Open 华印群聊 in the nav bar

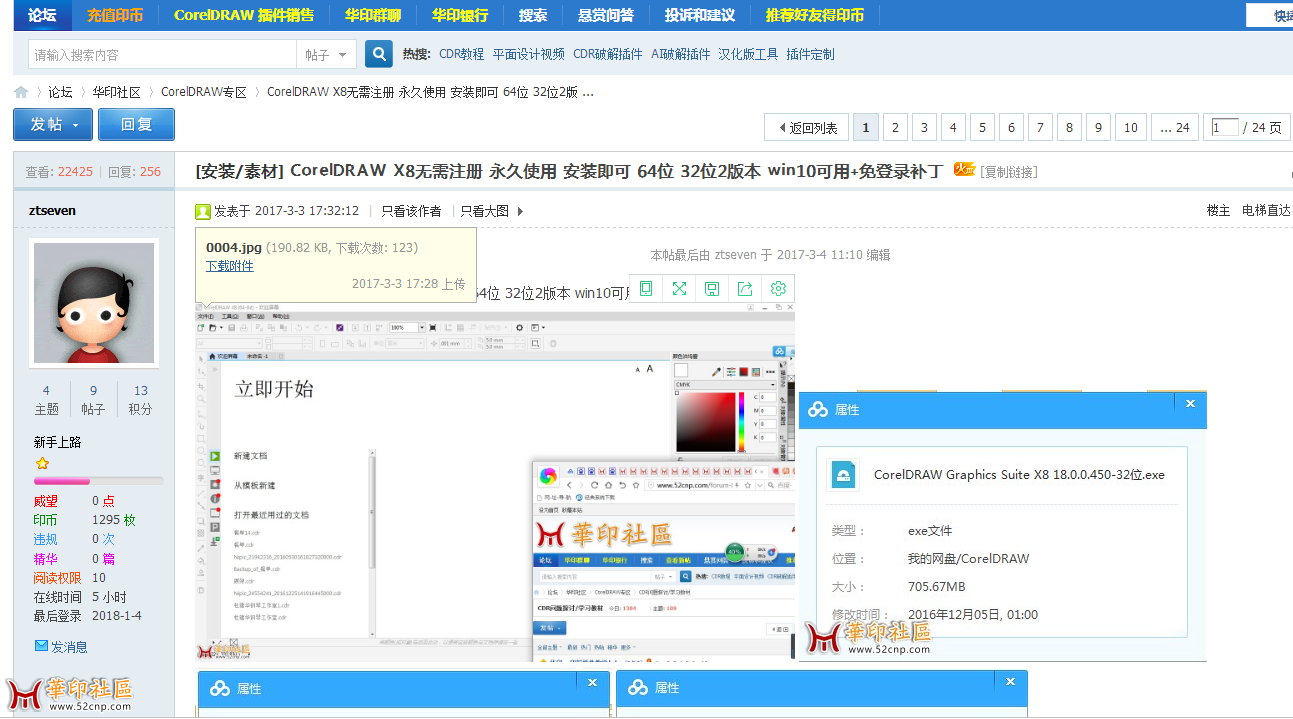click(x=373, y=15)
